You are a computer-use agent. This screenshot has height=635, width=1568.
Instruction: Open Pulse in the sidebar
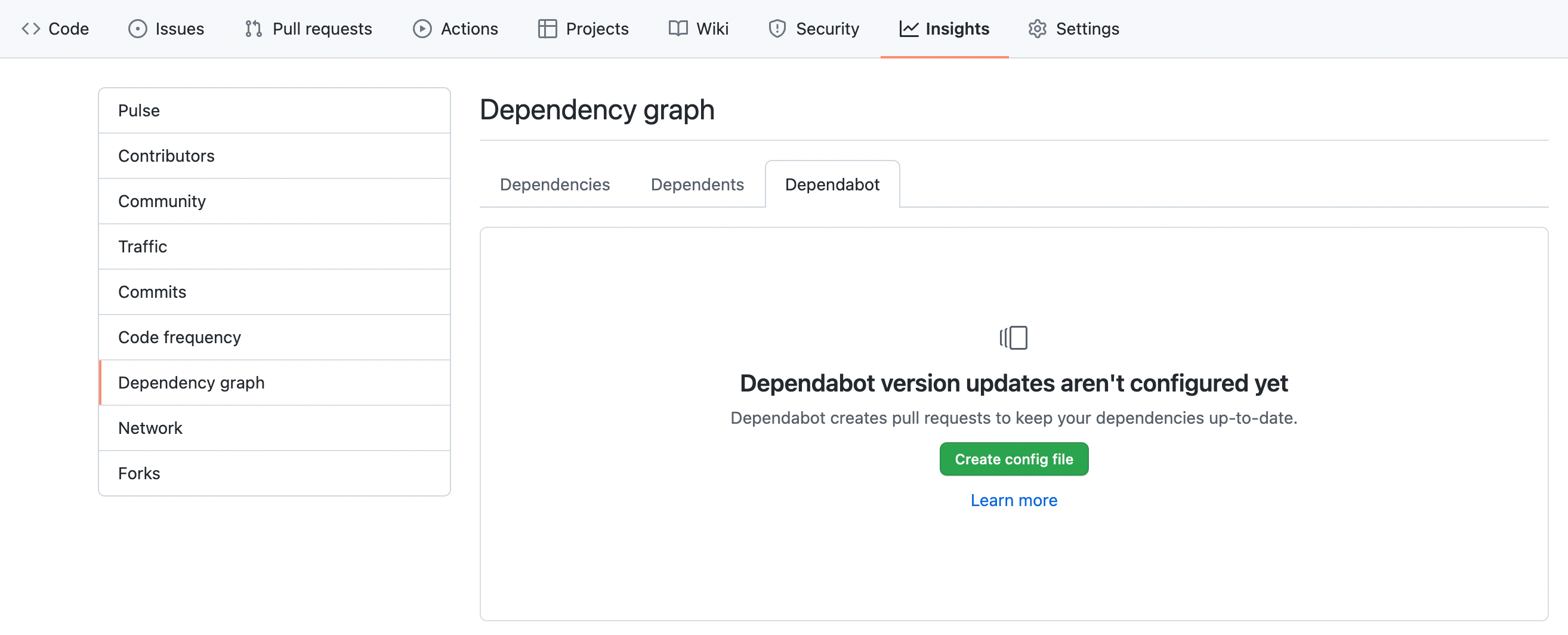274,111
